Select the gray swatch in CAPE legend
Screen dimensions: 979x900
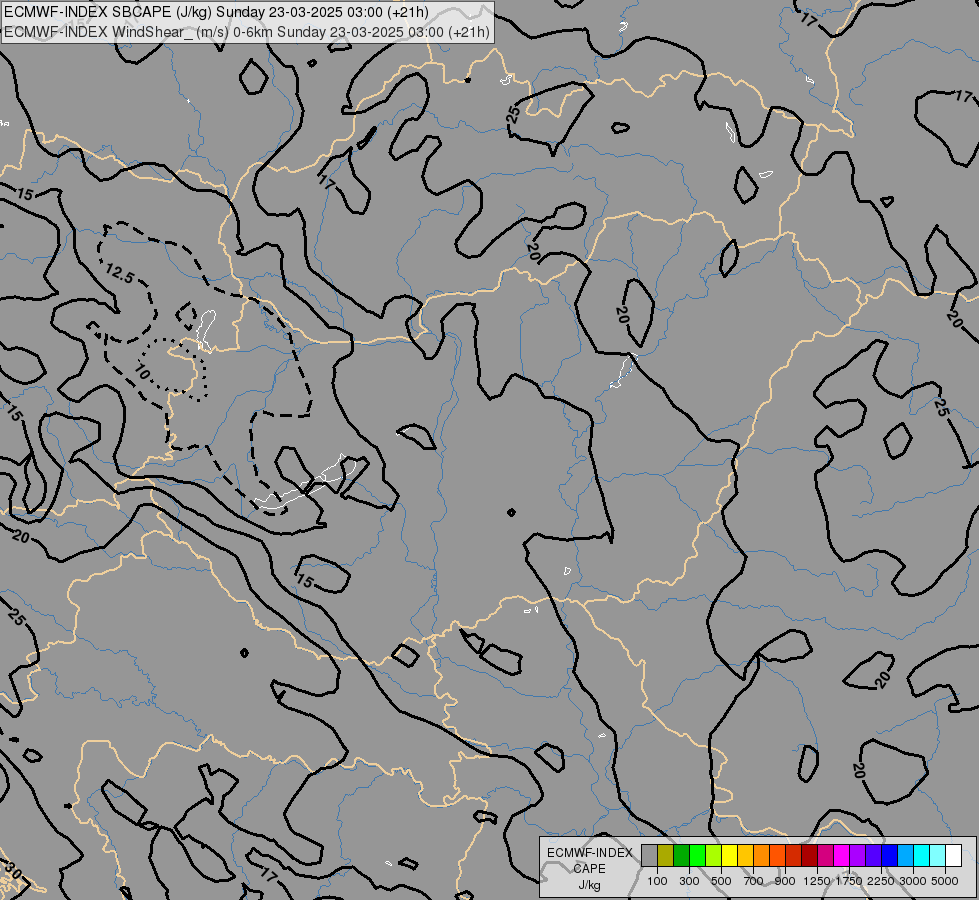649,855
